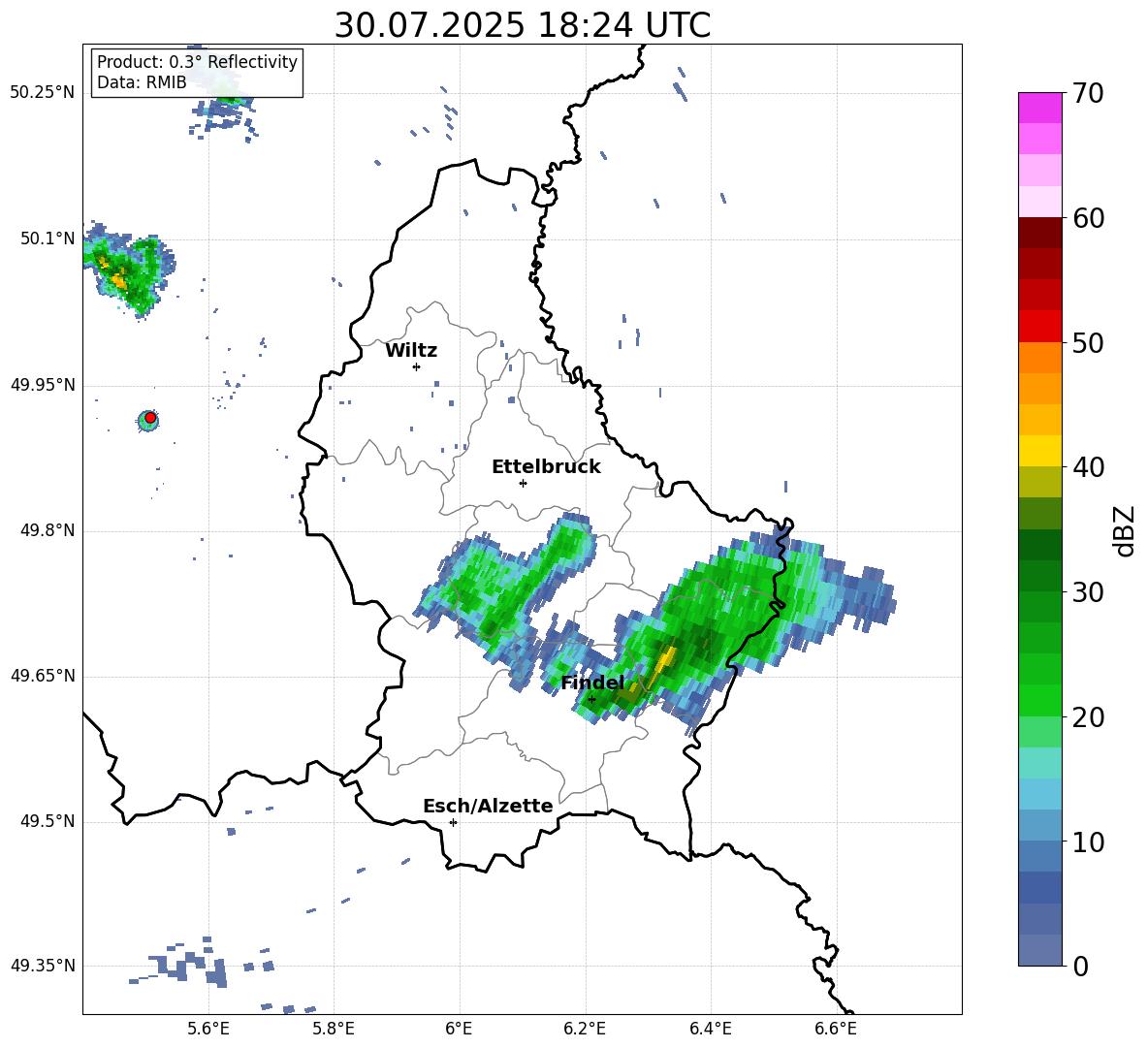The image size is (1148, 1048).
Task: Click the Product: 0.3° Reflectivity label
Action: tap(197, 61)
